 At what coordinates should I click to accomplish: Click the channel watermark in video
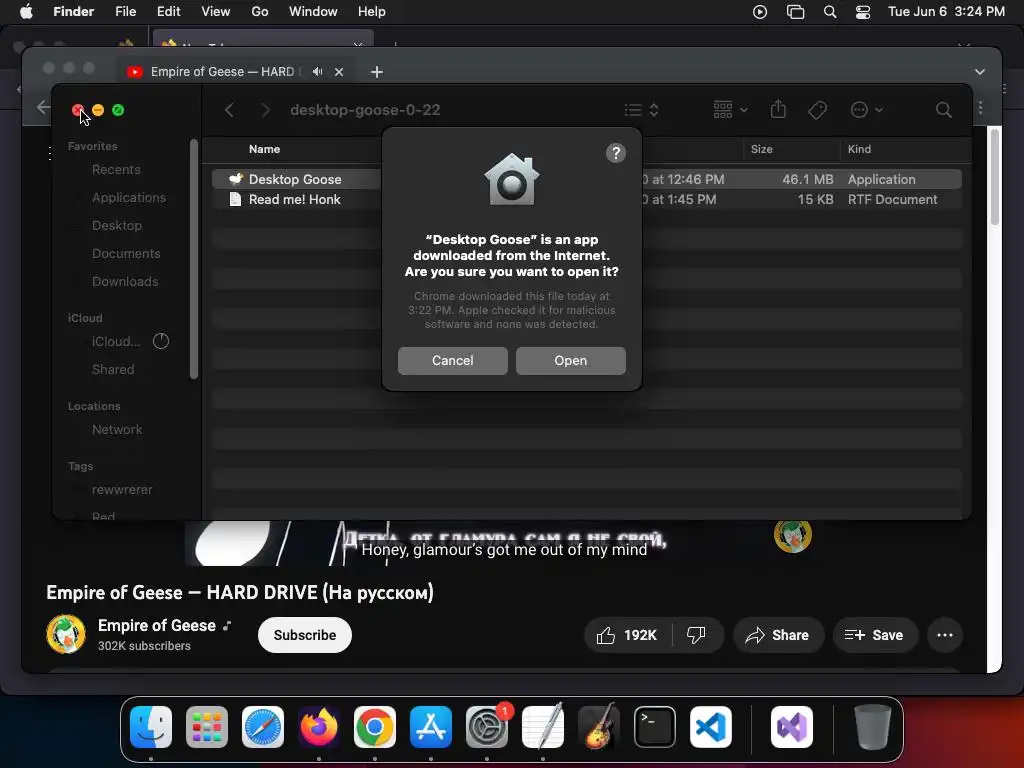coord(792,537)
